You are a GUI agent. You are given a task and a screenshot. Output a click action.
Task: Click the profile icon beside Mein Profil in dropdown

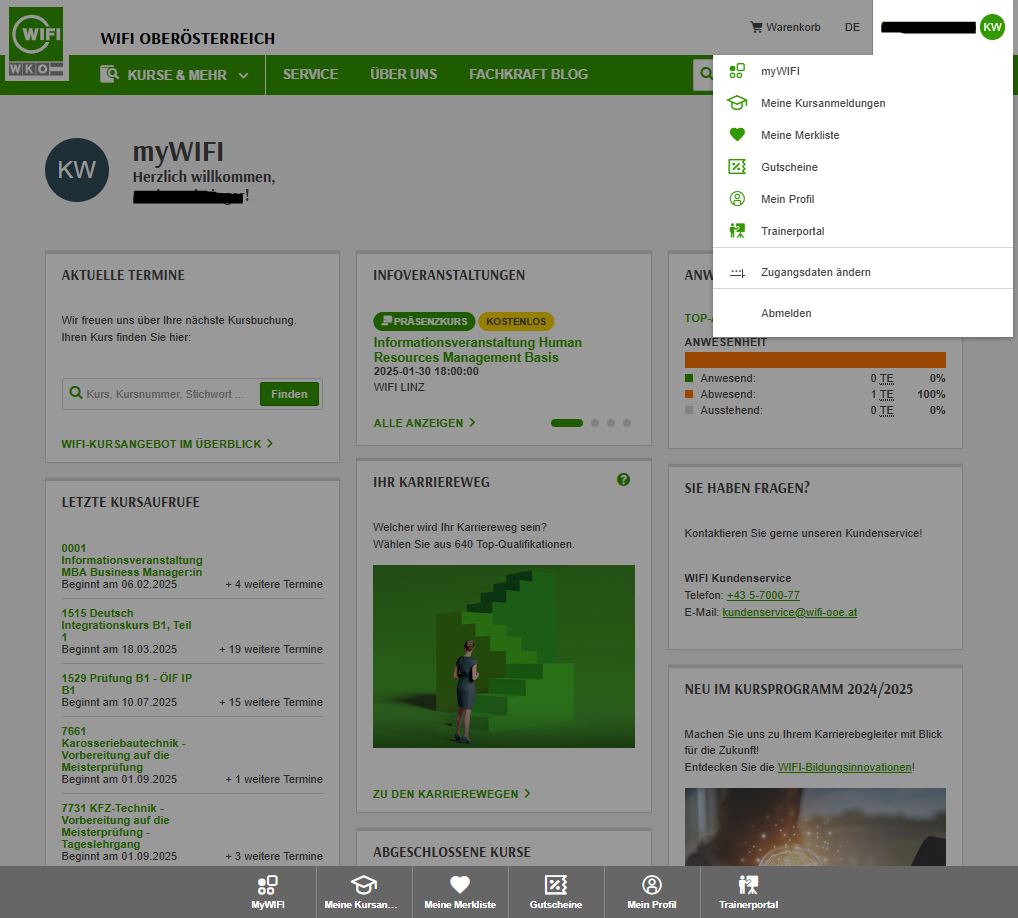pyautogui.click(x=737, y=199)
